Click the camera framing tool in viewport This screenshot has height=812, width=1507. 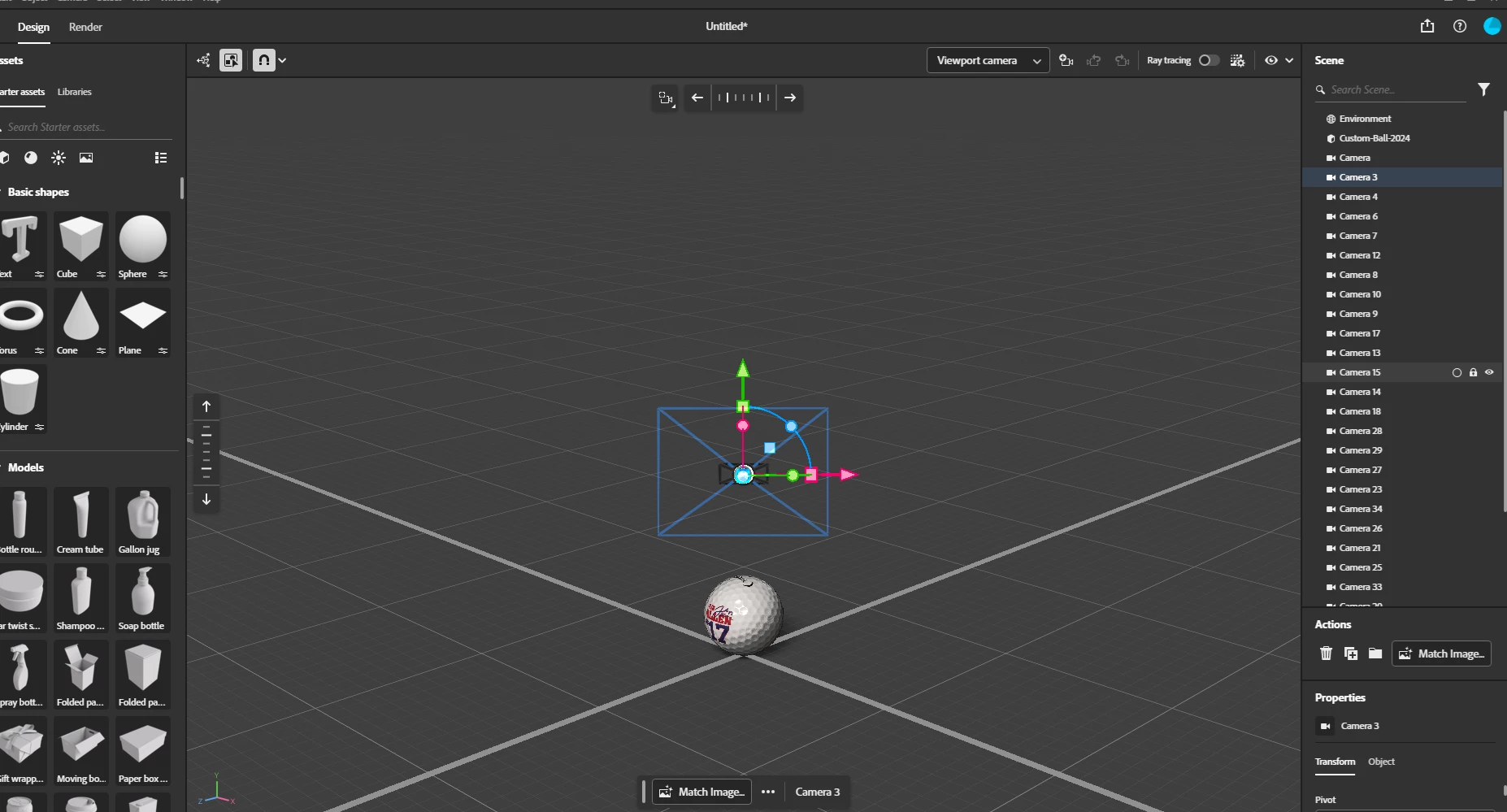[x=666, y=98]
